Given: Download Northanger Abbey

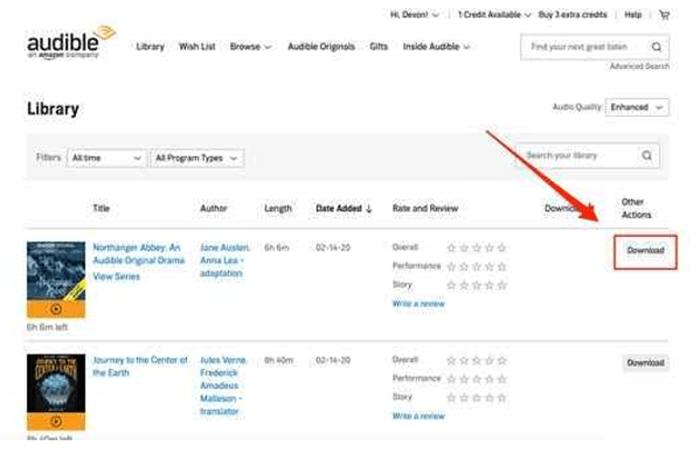Looking at the screenshot, I should (646, 251).
